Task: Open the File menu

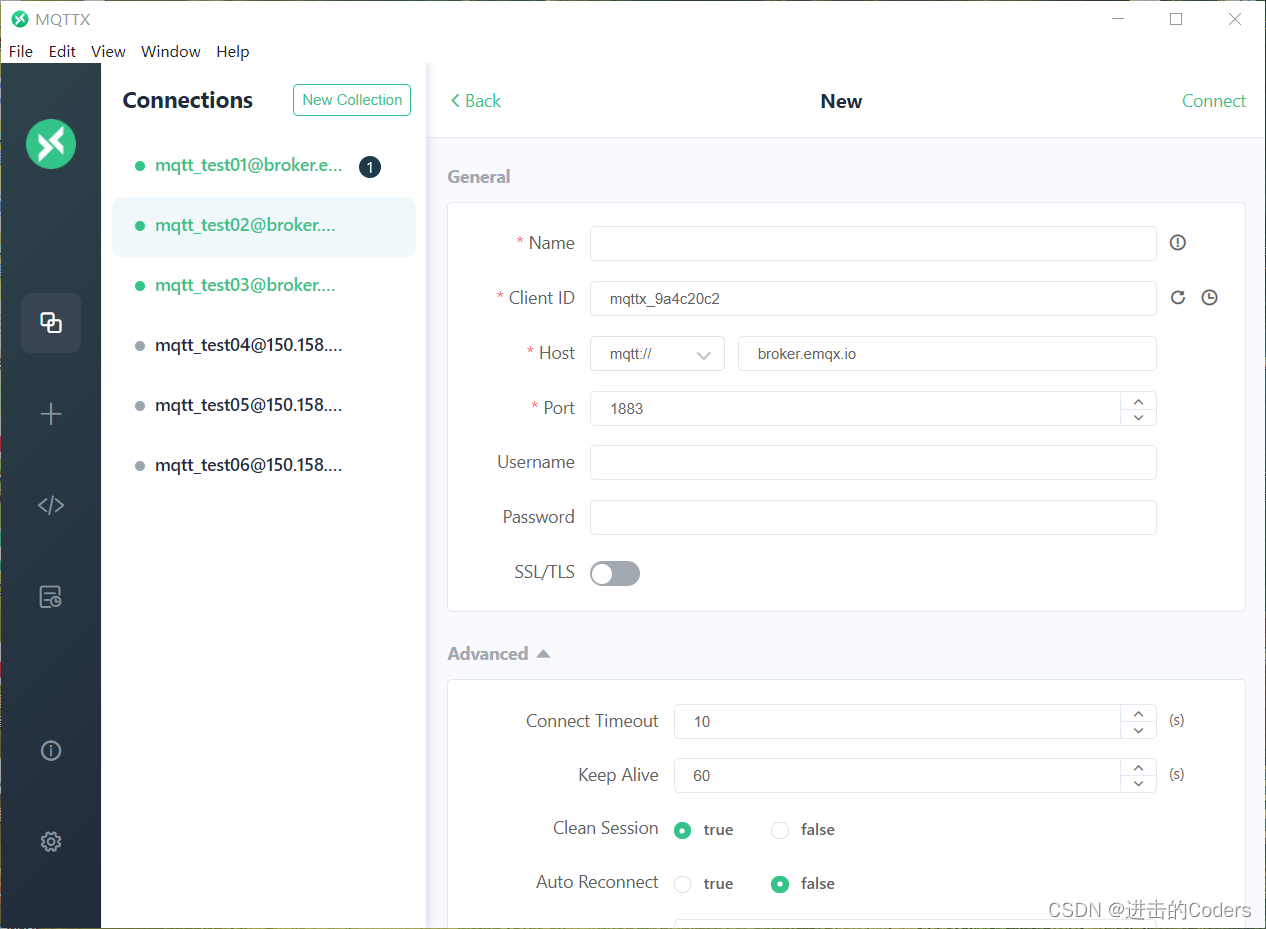Action: click(21, 52)
